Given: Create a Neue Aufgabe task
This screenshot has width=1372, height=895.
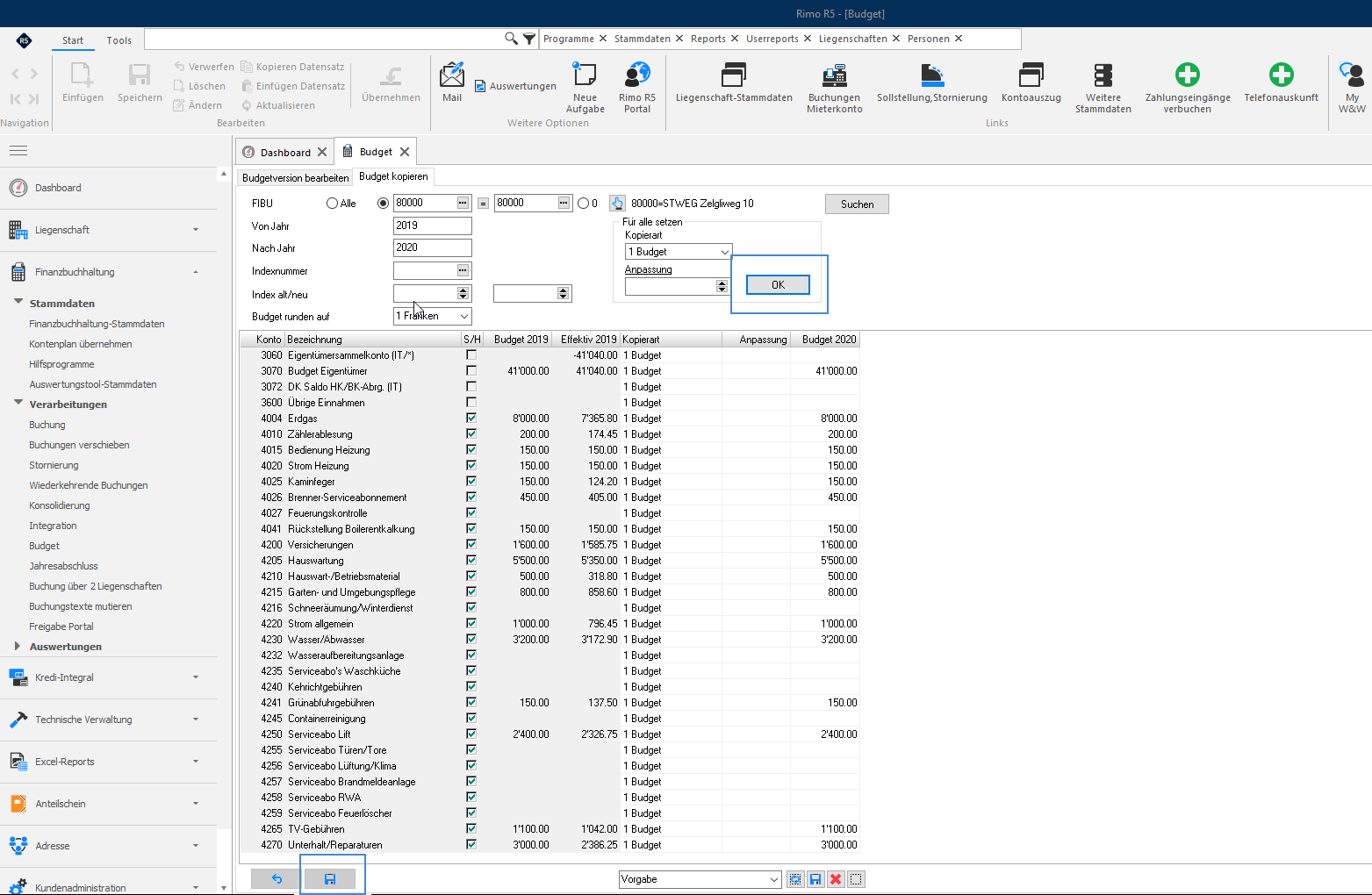Looking at the screenshot, I should click(585, 88).
